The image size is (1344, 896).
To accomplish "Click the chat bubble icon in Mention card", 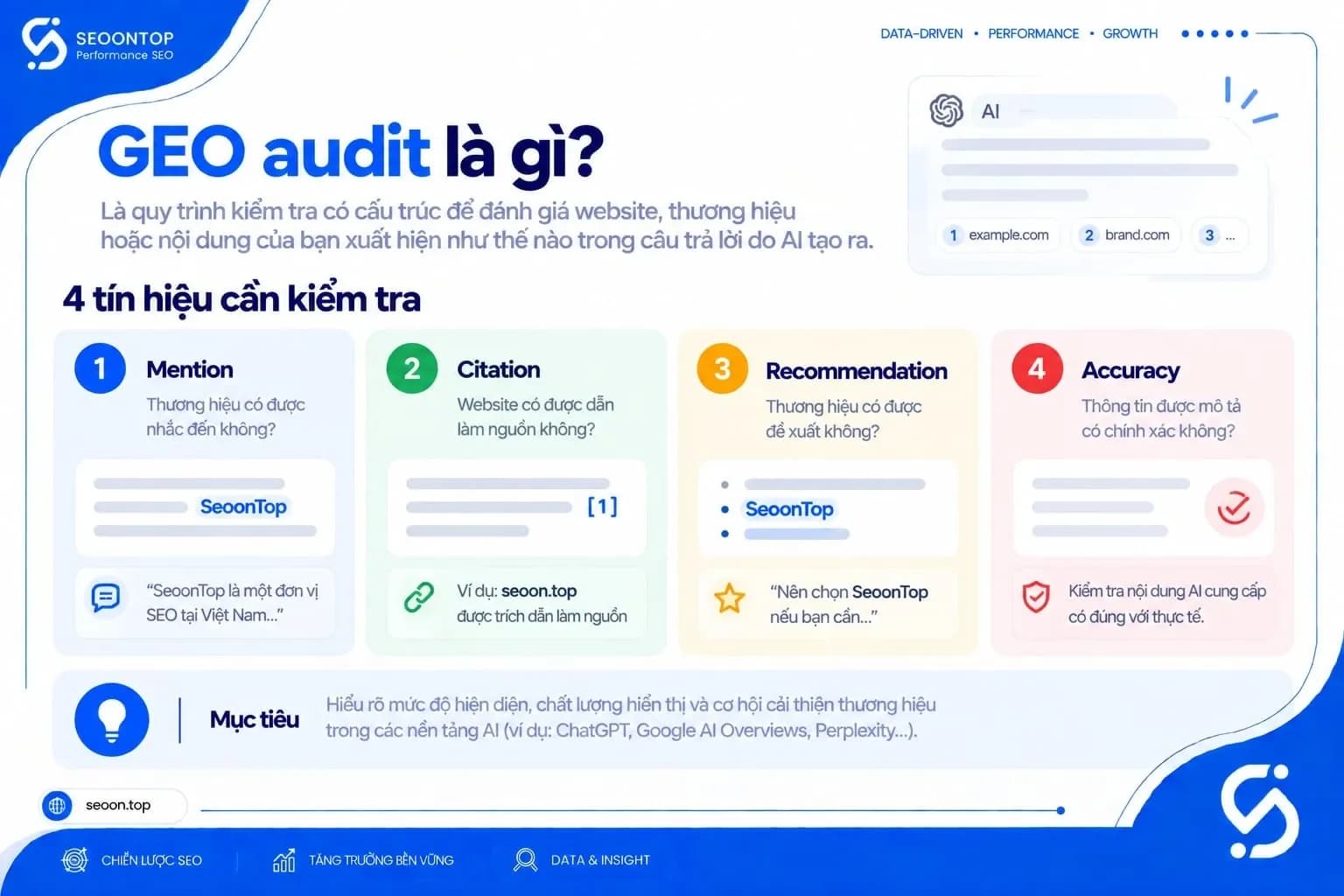I will pyautogui.click(x=106, y=598).
